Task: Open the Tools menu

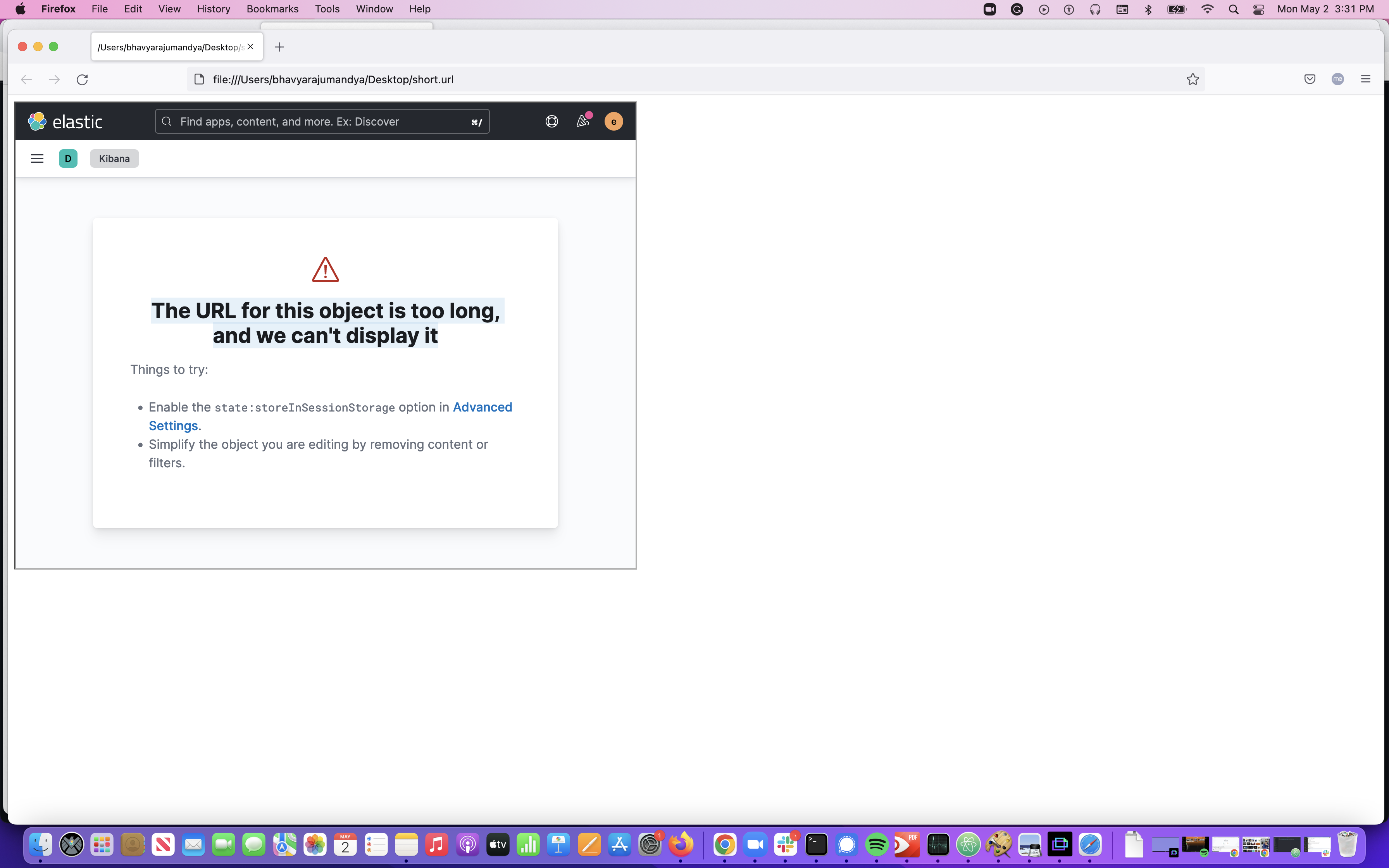Action: (x=327, y=9)
